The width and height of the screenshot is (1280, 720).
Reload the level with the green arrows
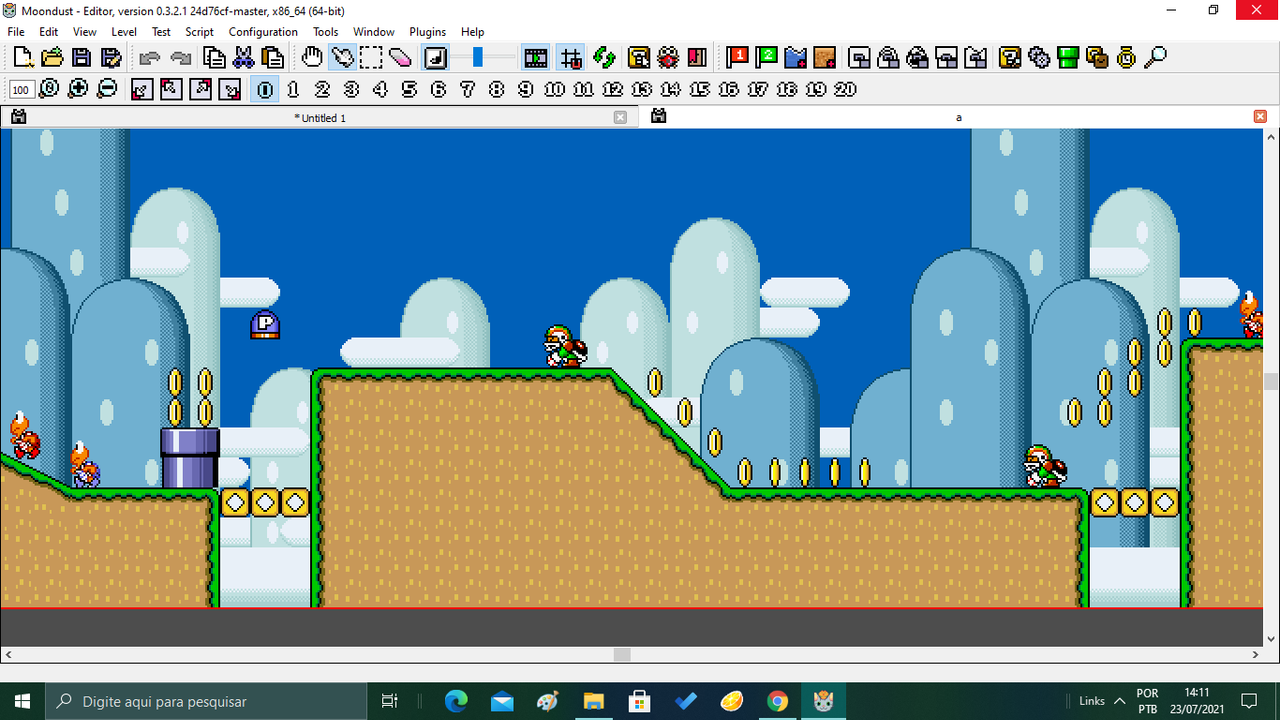click(x=603, y=57)
